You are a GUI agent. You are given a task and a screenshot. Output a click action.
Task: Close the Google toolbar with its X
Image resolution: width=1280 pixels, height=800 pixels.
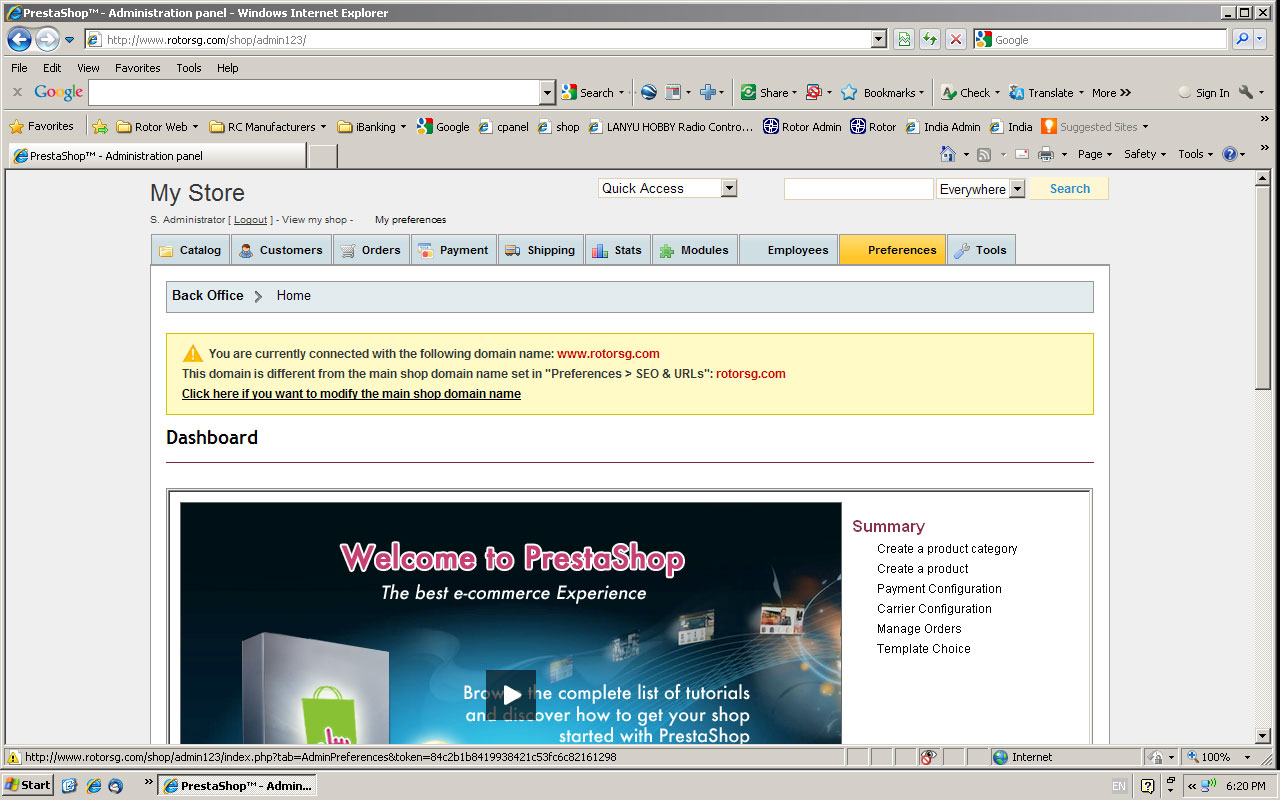(x=17, y=92)
